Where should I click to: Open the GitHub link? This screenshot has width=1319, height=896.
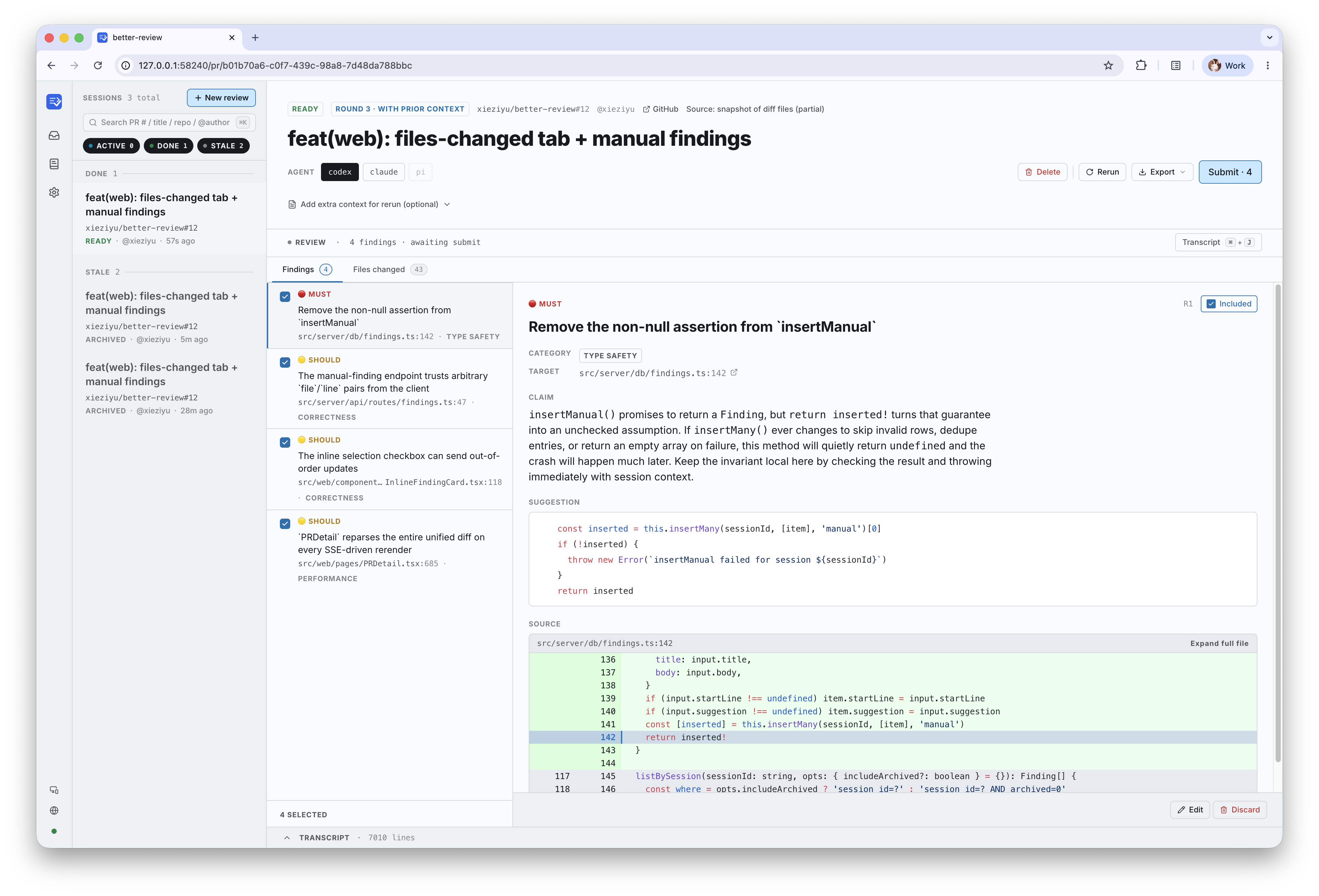point(661,109)
